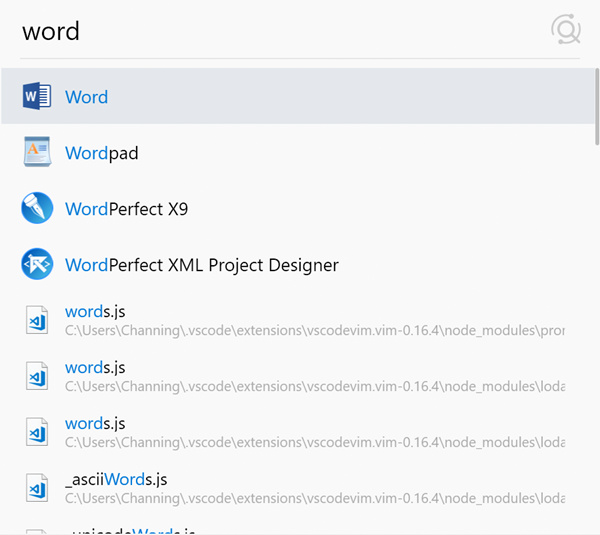This screenshot has height=535, width=600.
Task: Click the WordPerfect X9 pen-nib icon
Action: click(x=37, y=208)
